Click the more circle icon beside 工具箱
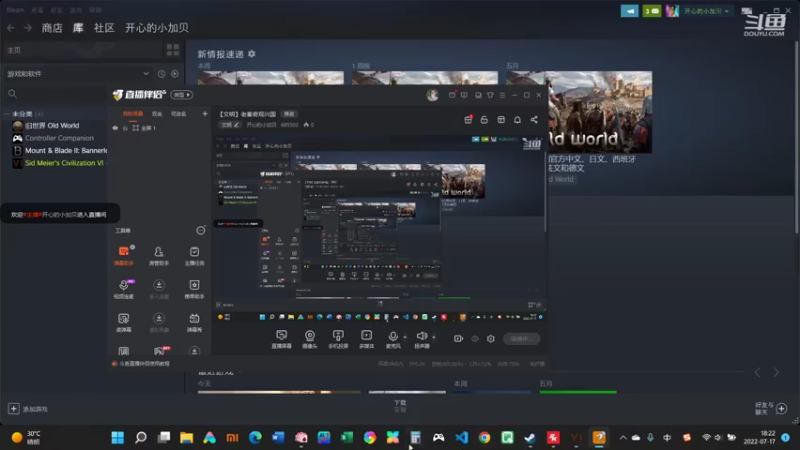This screenshot has height=450, width=800. tap(201, 231)
